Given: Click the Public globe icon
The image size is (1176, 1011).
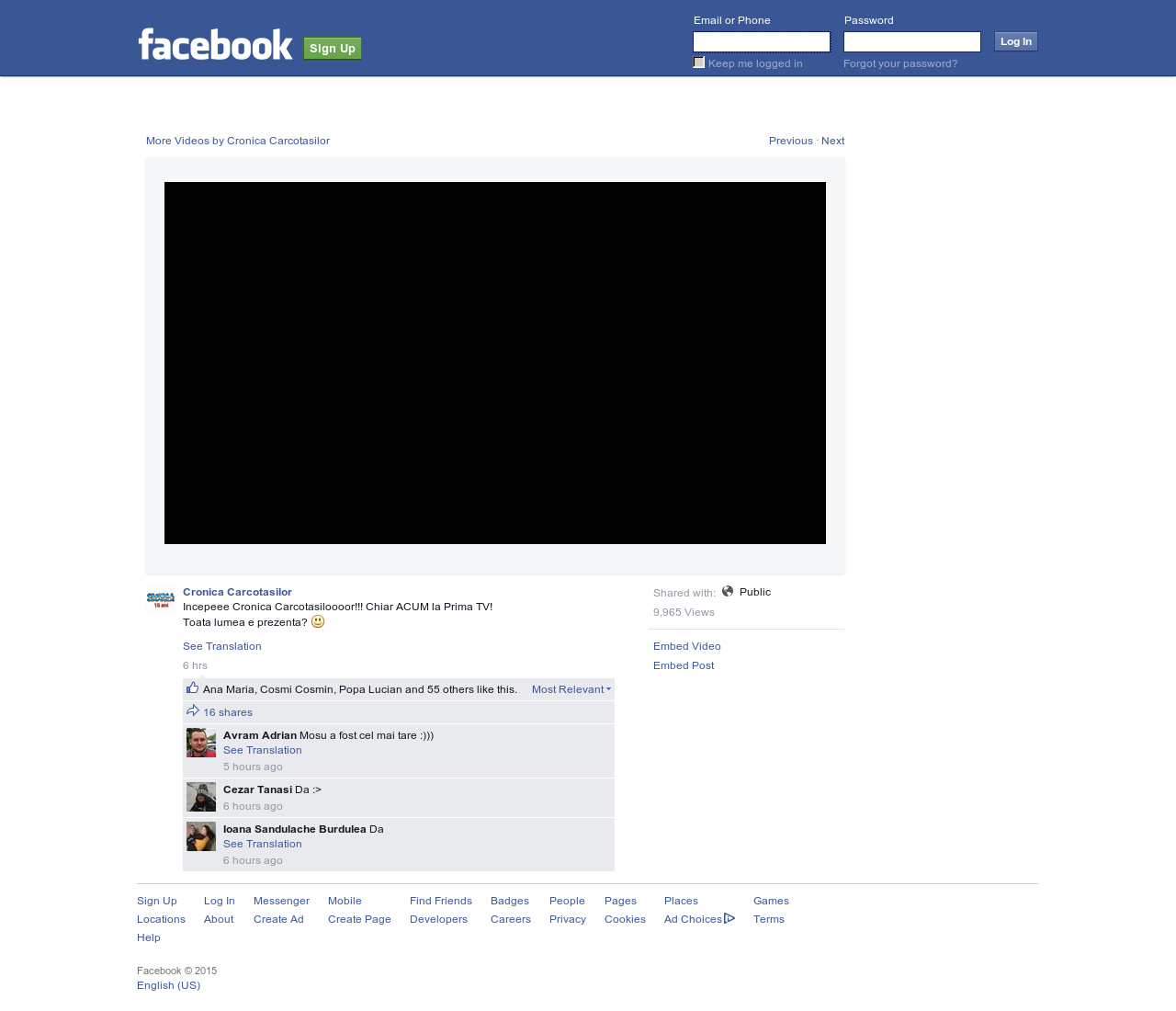Looking at the screenshot, I should coord(728,591).
